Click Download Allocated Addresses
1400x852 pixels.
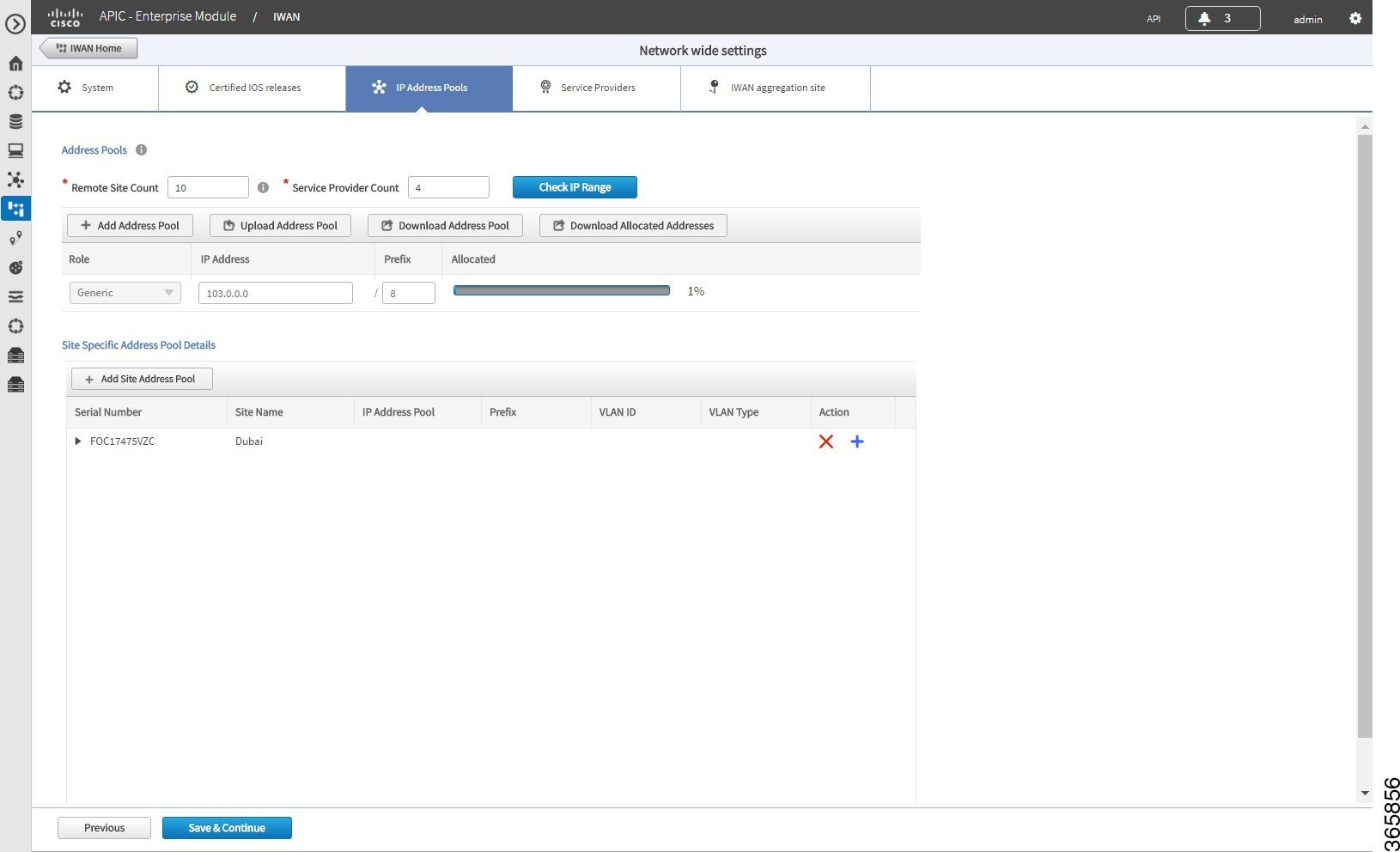633,226
